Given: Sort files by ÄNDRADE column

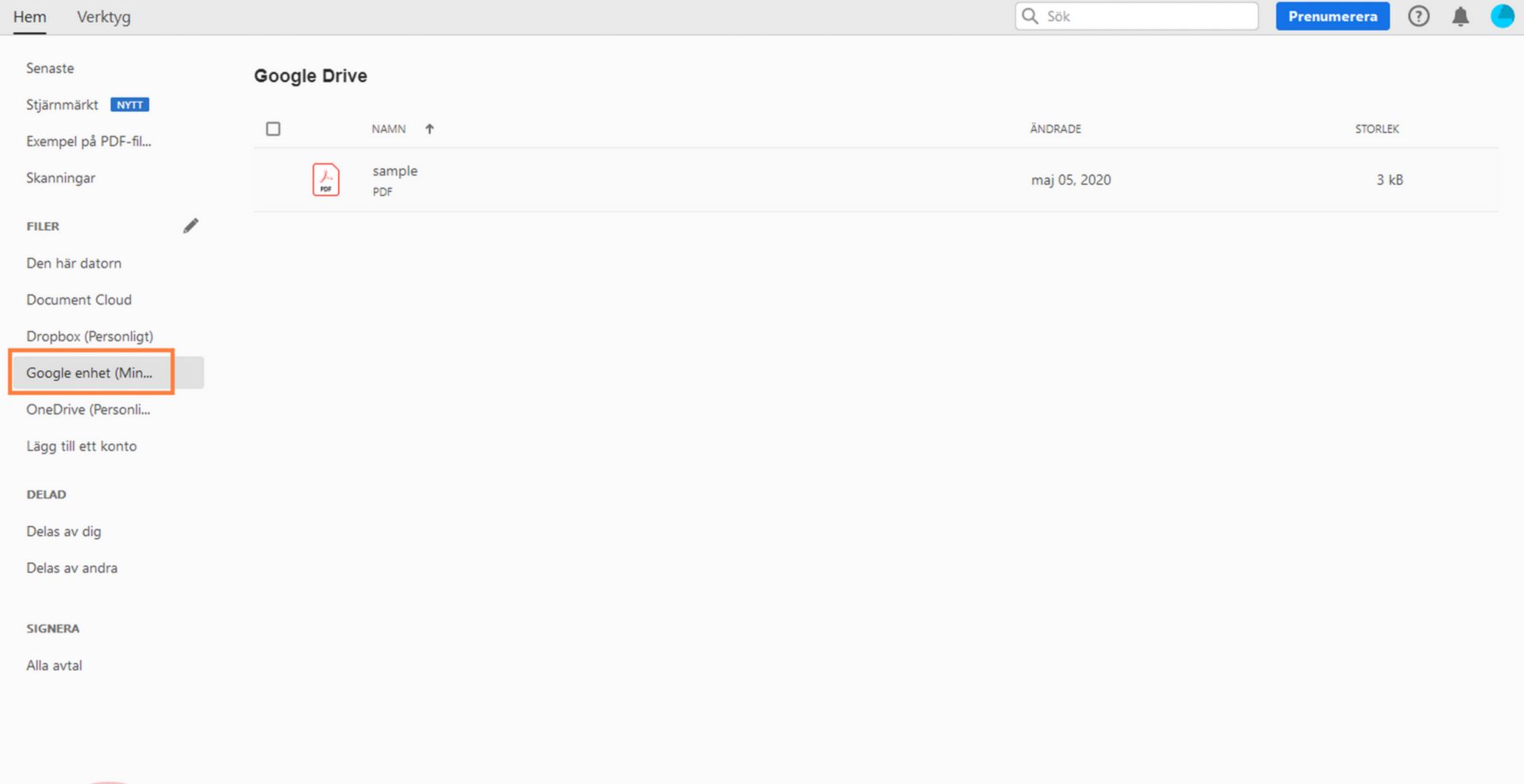Looking at the screenshot, I should point(1055,129).
